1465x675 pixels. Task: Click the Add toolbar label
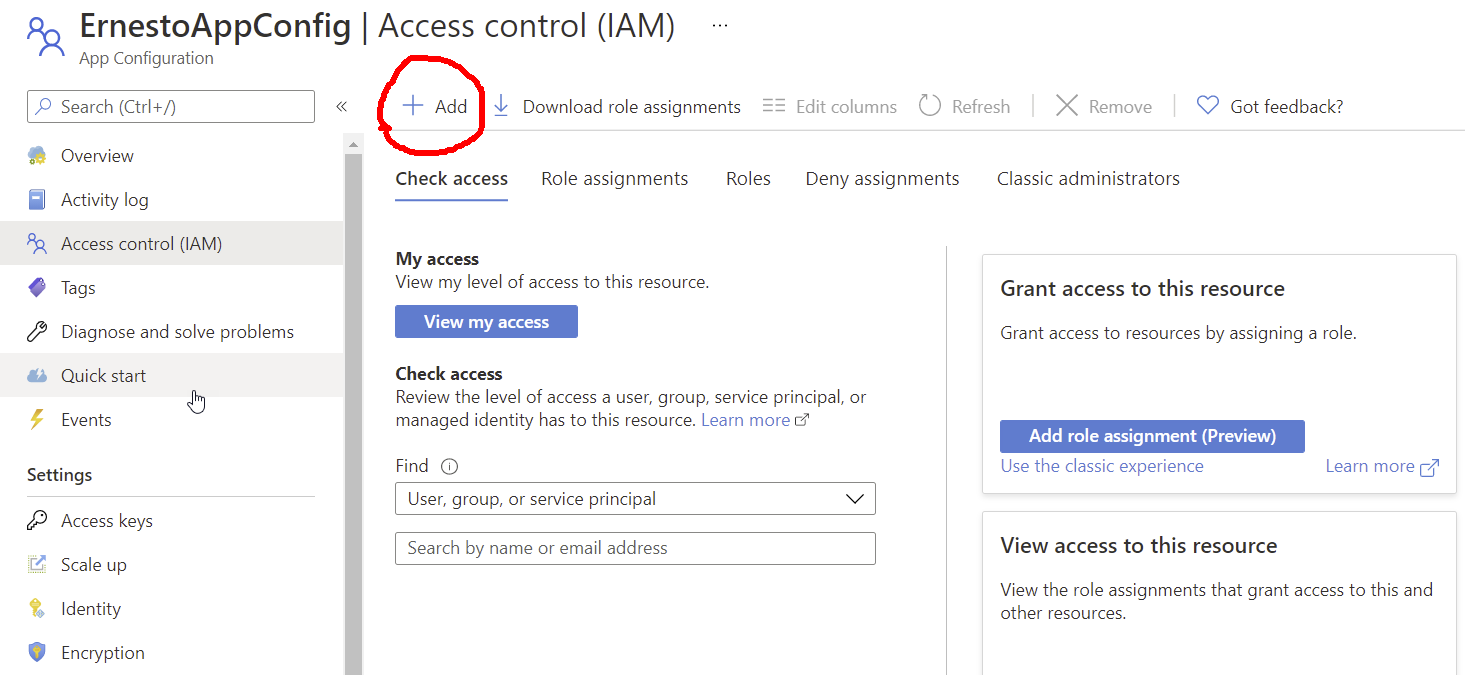[451, 107]
